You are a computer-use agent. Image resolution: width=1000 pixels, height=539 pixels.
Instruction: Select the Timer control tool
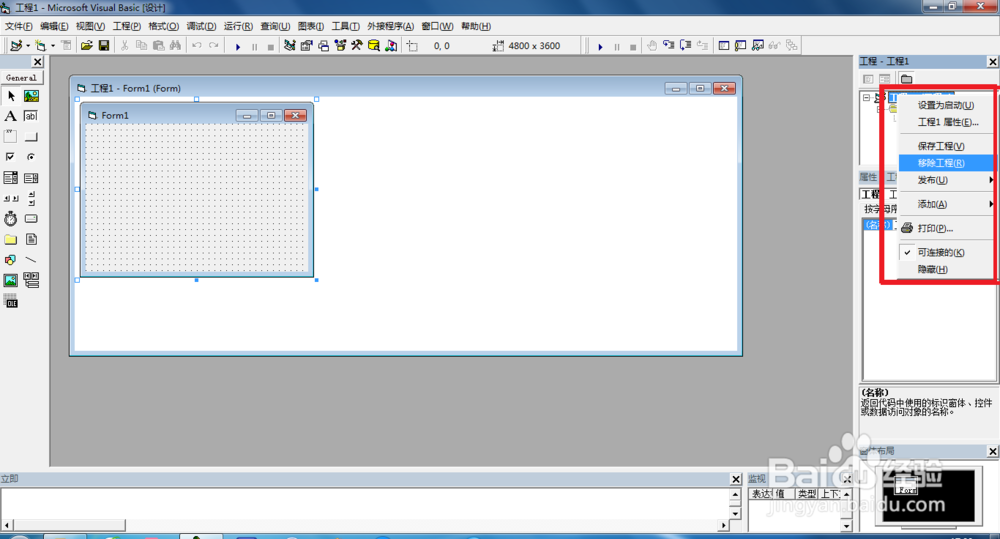click(x=11, y=219)
